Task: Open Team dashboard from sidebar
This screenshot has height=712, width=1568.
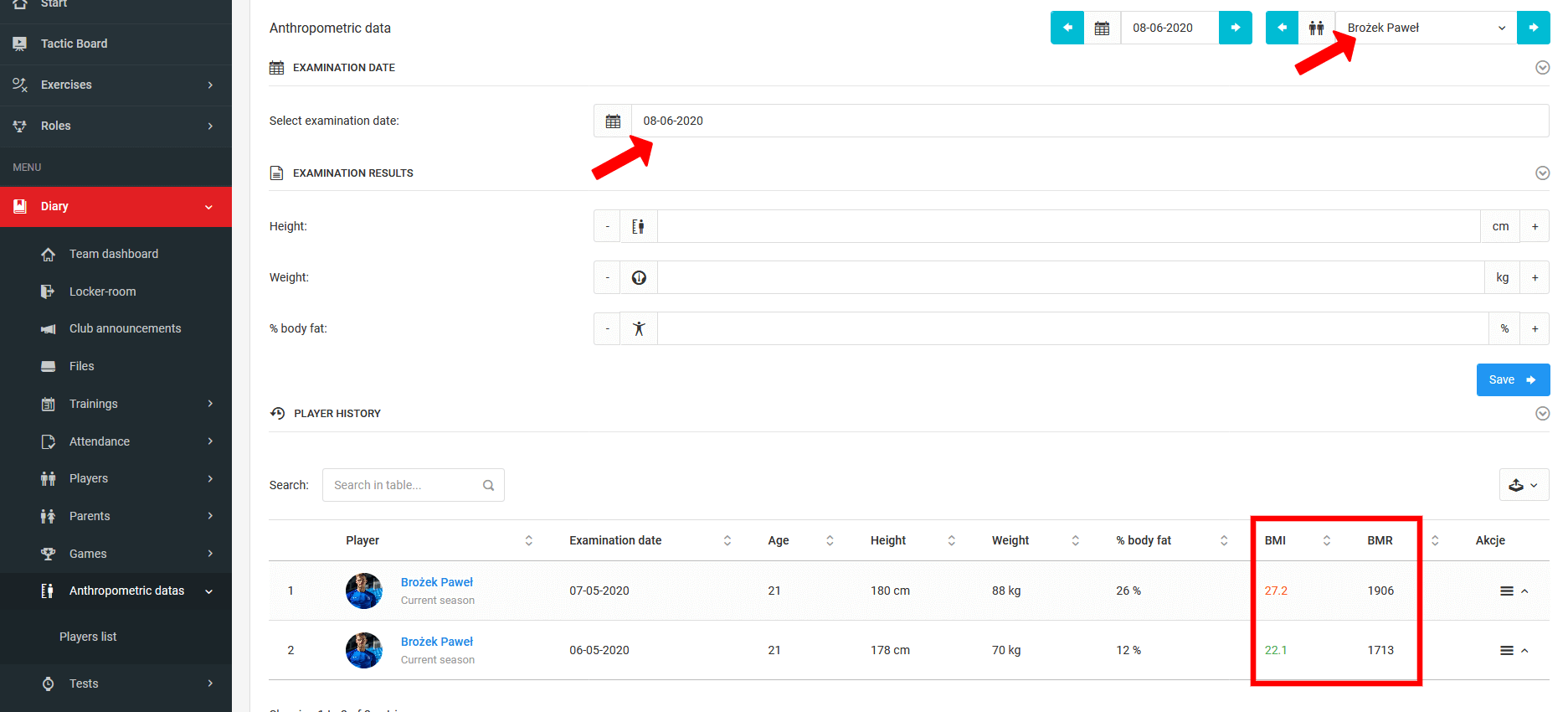Action: tap(114, 254)
